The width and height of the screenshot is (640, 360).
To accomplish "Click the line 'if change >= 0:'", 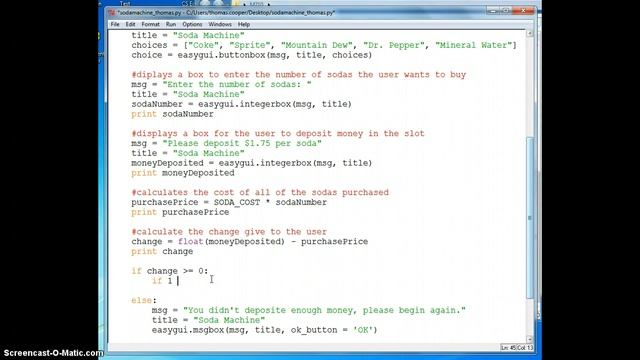I will pos(169,271).
